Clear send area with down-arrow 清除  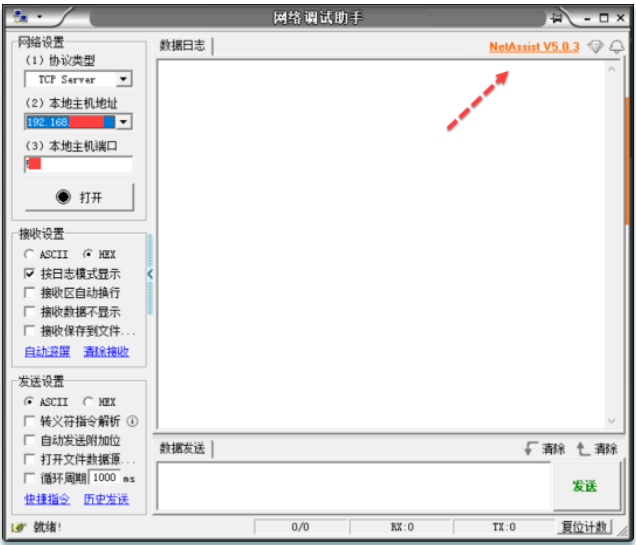[545, 449]
